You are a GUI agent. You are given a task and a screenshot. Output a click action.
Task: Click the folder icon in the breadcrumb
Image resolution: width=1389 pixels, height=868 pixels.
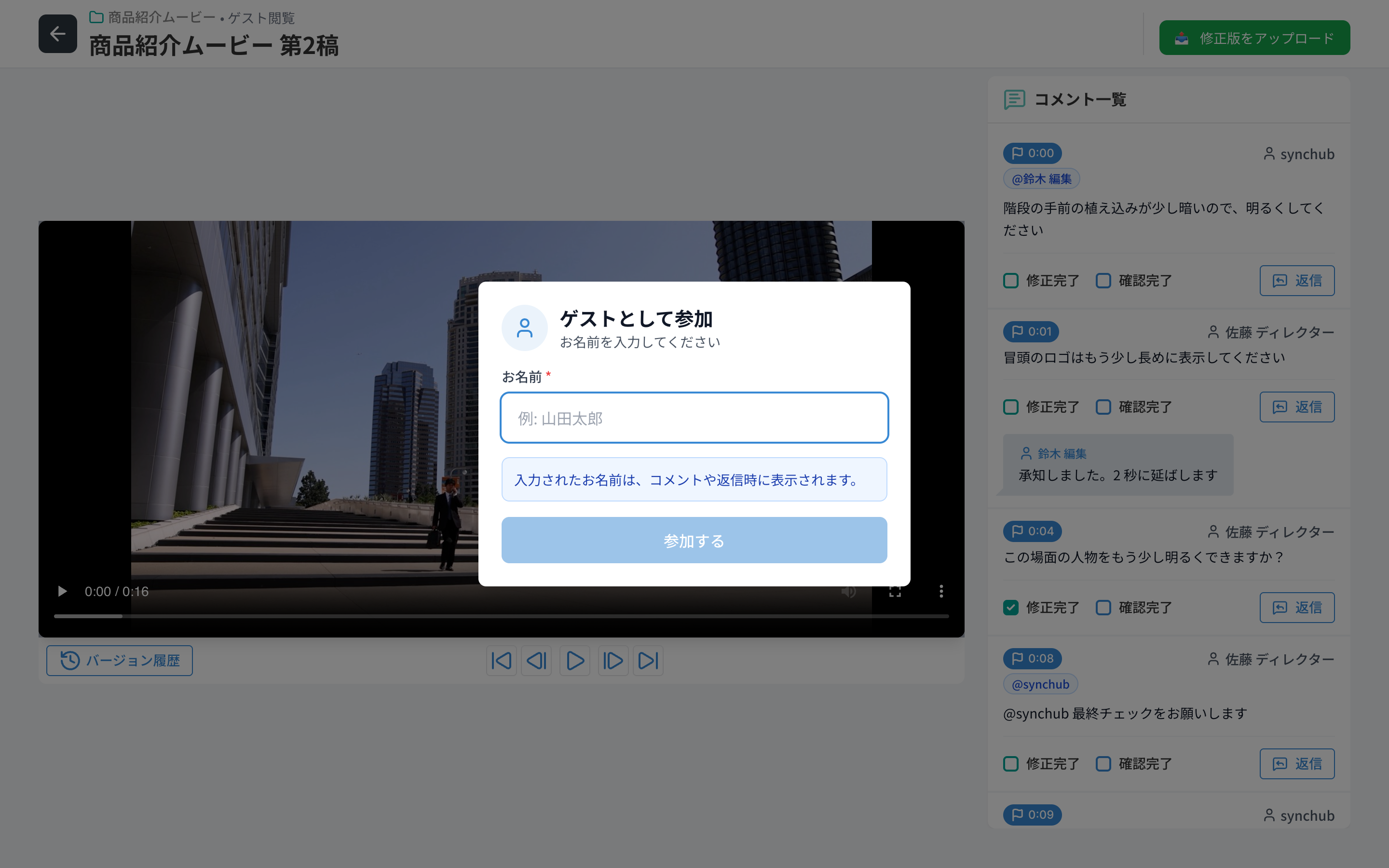coord(96,18)
